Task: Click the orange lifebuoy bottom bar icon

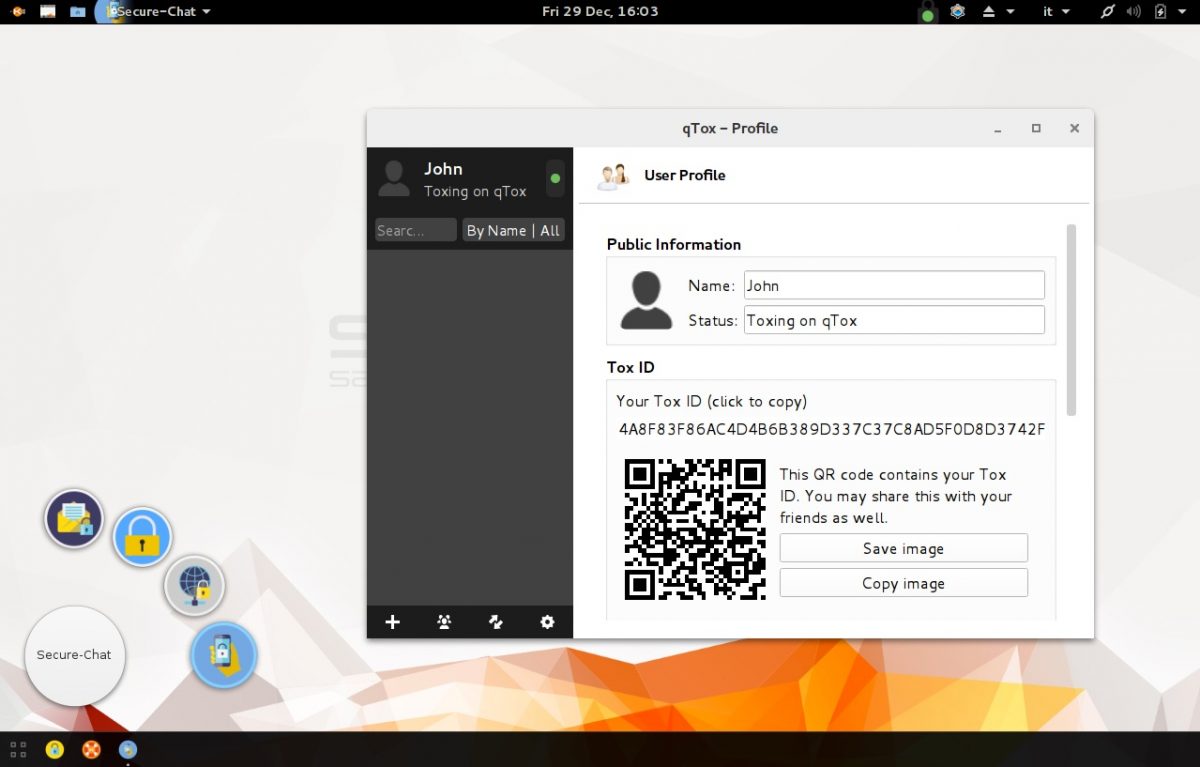Action: pyautogui.click(x=91, y=749)
